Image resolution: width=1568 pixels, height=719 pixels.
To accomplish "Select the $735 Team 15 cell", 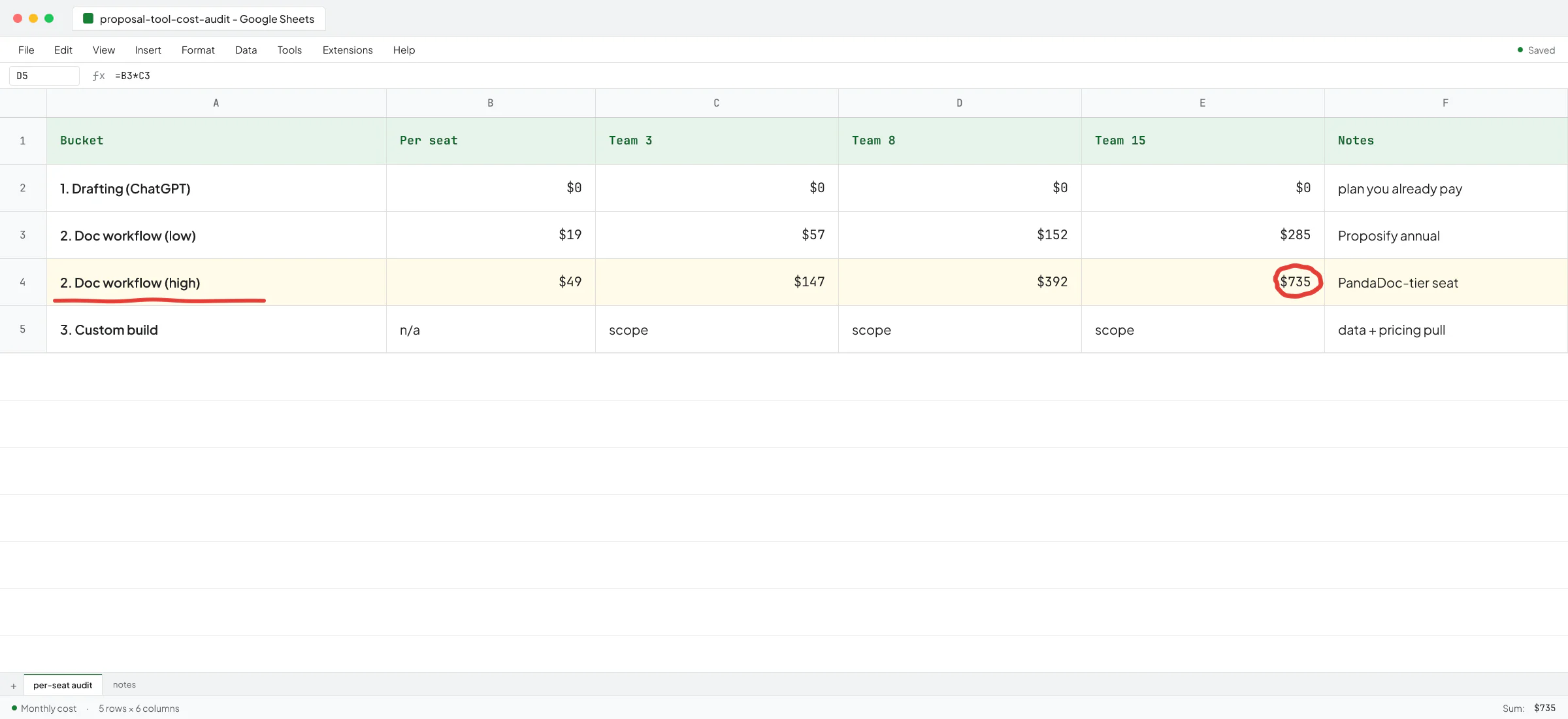I will 1203,282.
